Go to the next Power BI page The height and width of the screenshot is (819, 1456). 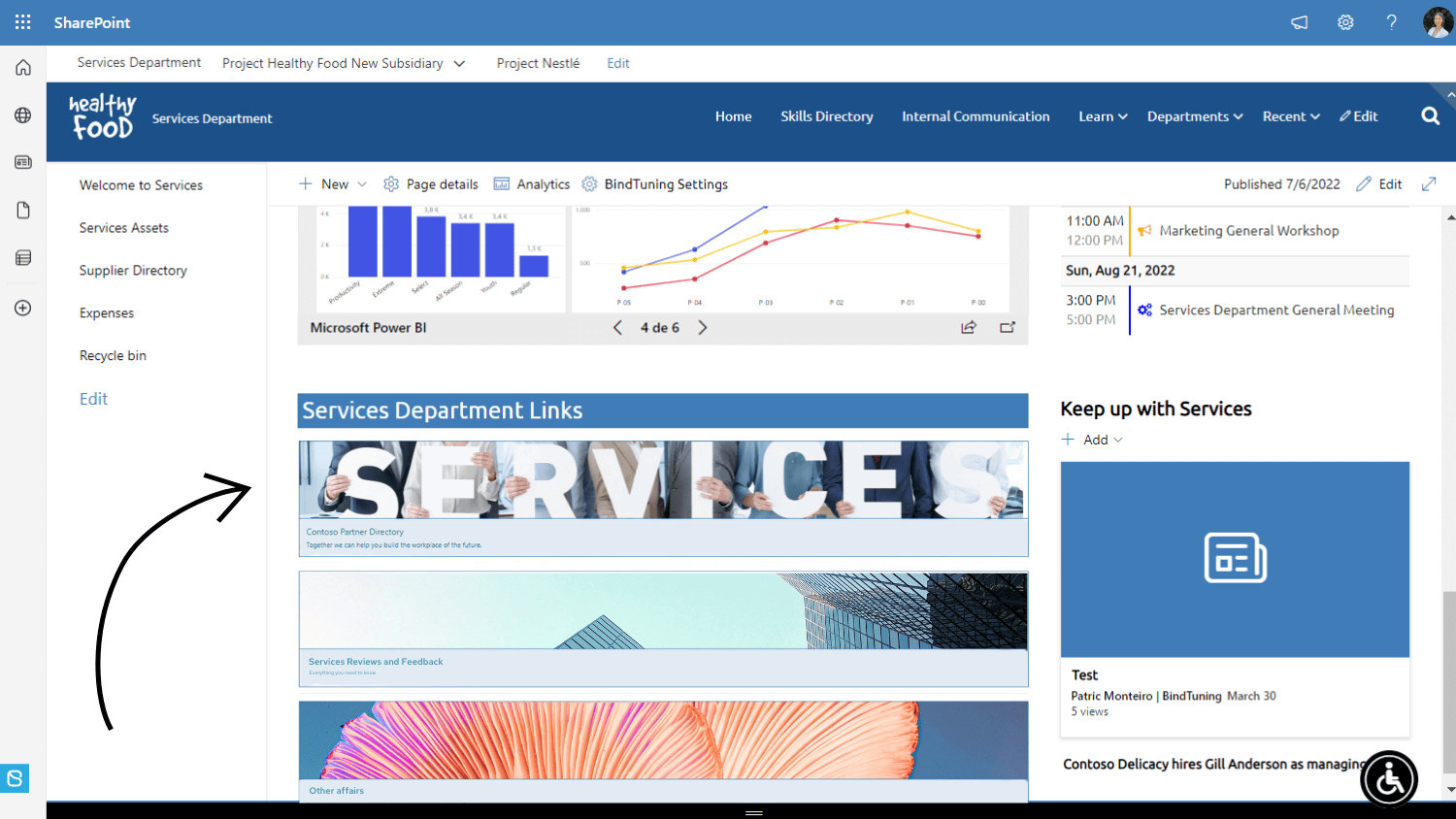[703, 328]
